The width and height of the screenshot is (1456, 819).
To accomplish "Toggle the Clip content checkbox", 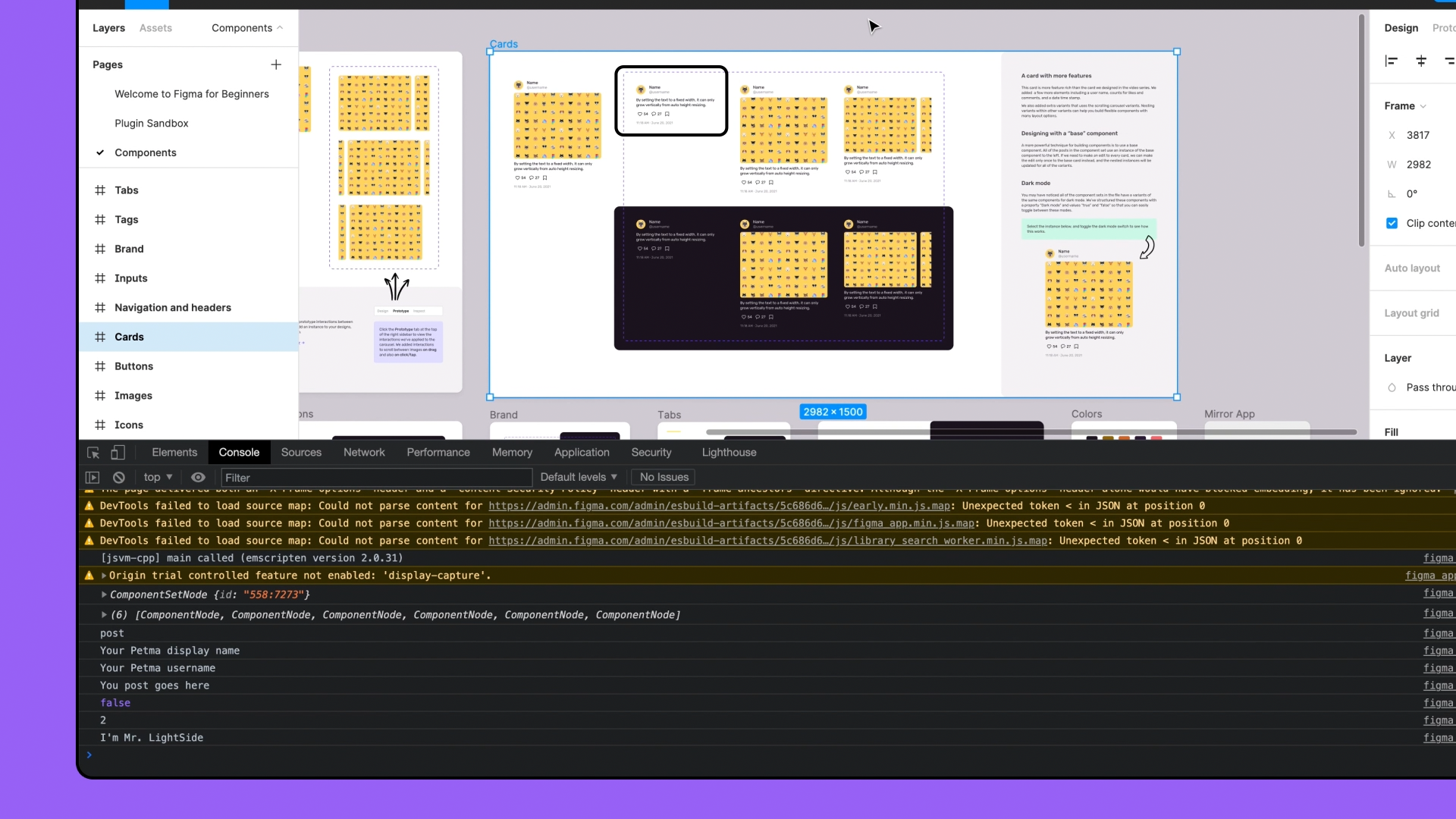I will (x=1392, y=223).
